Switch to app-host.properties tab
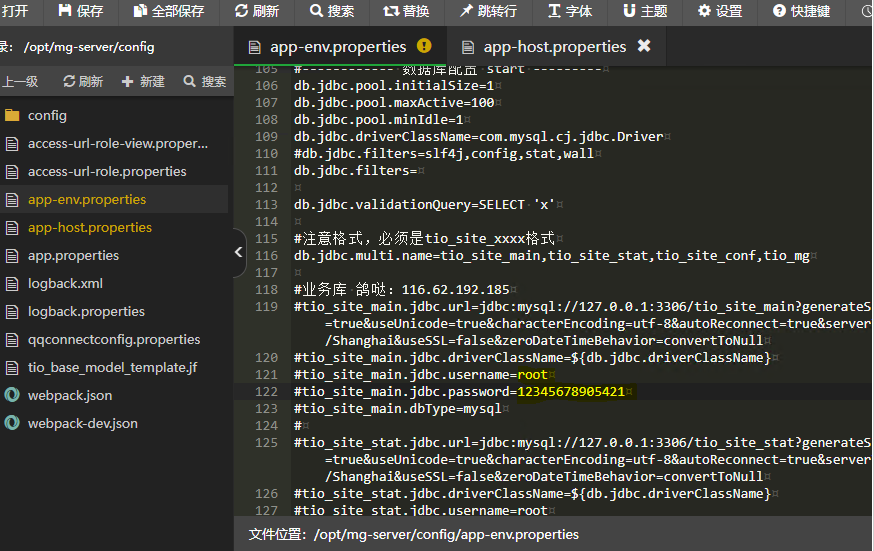This screenshot has height=551, width=874. [x=555, y=47]
